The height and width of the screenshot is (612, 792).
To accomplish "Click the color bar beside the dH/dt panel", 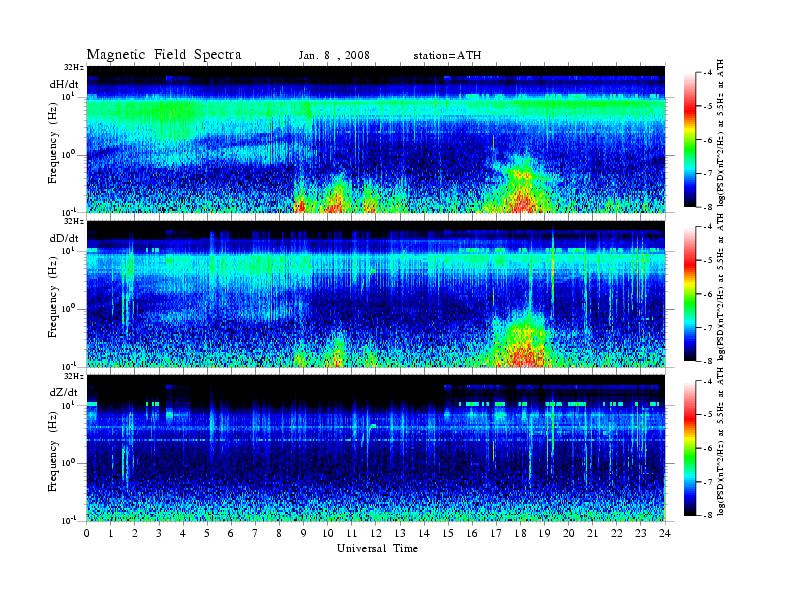I will (x=689, y=140).
